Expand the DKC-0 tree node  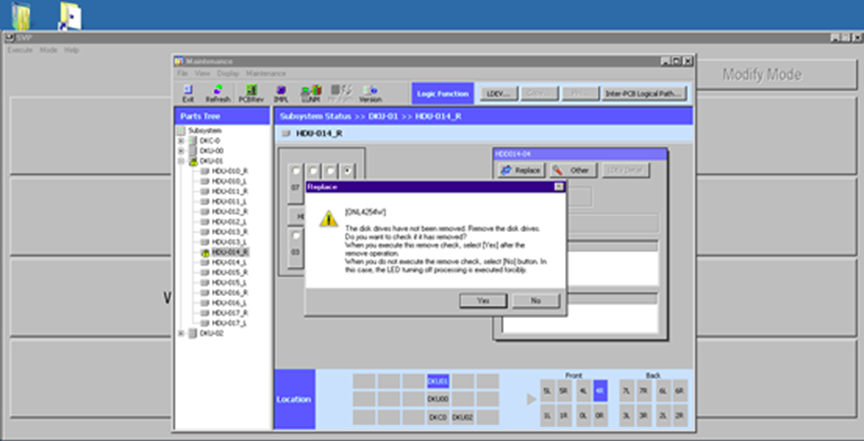181,141
